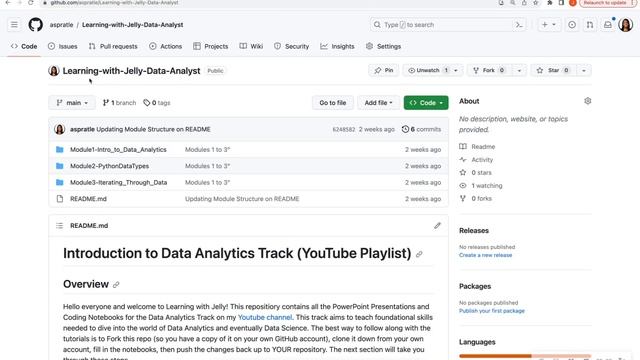Open the latest commit message link
640x360 pixels.
(153, 129)
